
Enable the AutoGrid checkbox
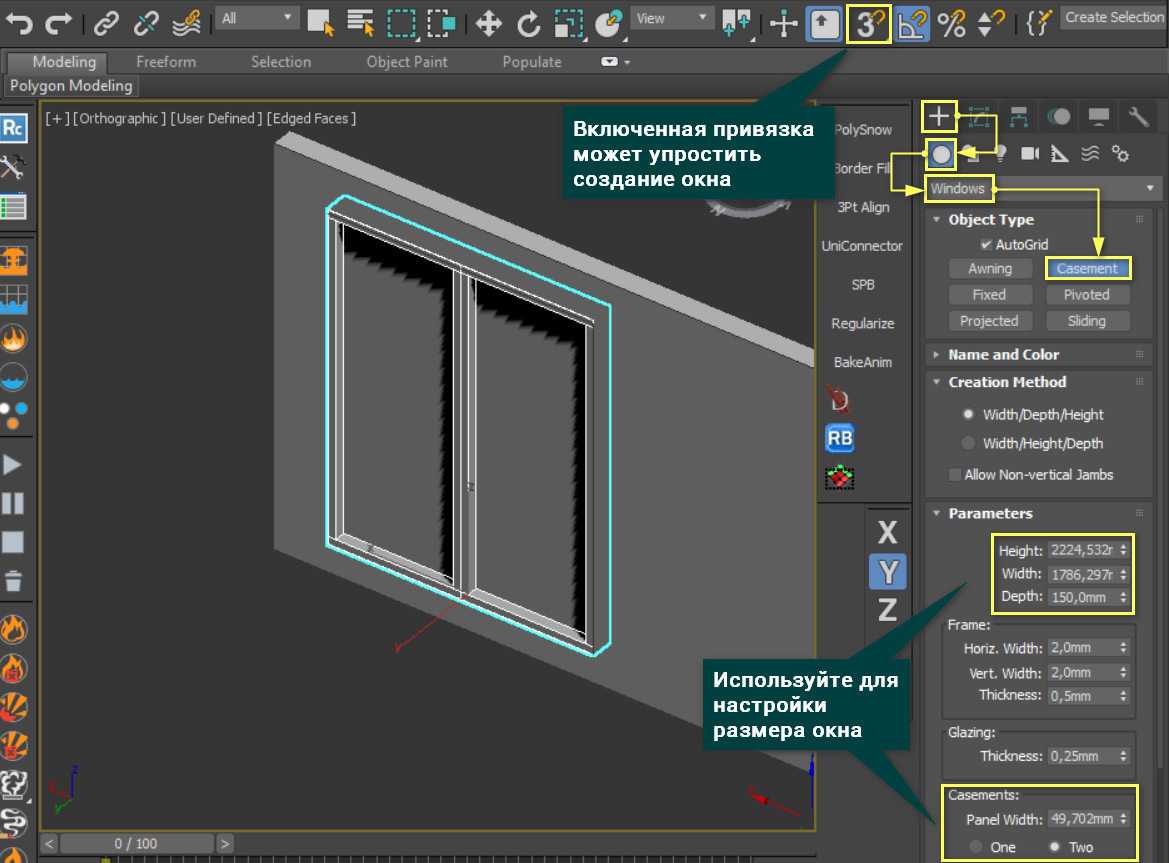coord(986,244)
